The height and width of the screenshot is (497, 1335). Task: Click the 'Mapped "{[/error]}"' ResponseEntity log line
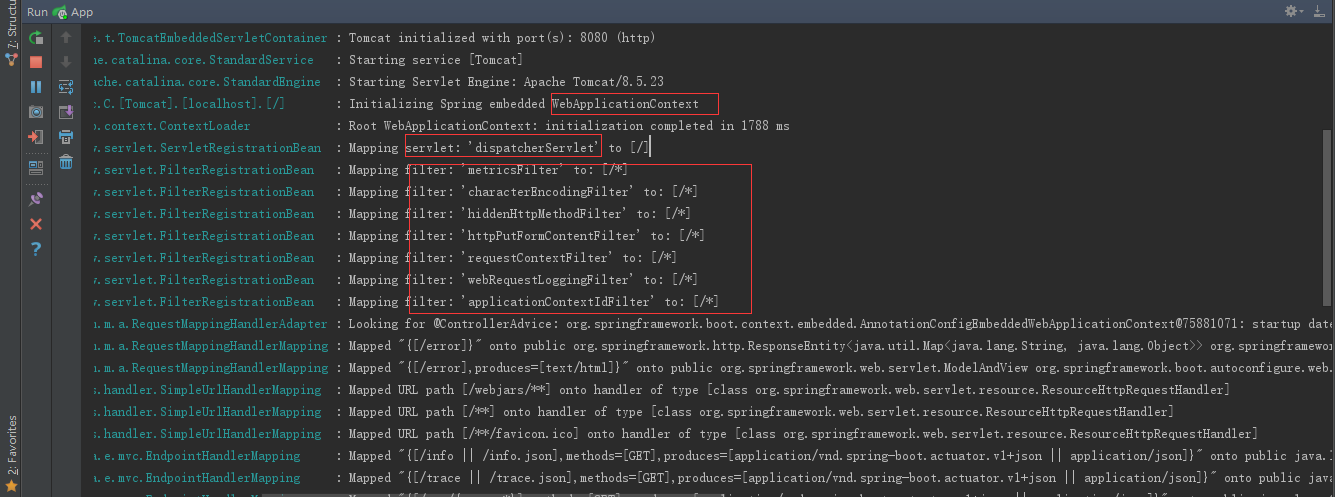pos(841,346)
